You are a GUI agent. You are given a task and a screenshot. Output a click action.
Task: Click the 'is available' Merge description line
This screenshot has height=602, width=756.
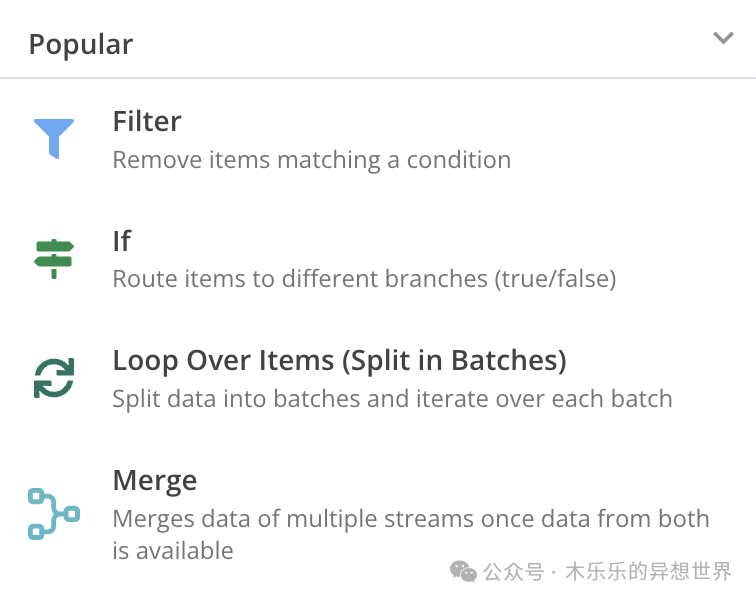coord(173,550)
